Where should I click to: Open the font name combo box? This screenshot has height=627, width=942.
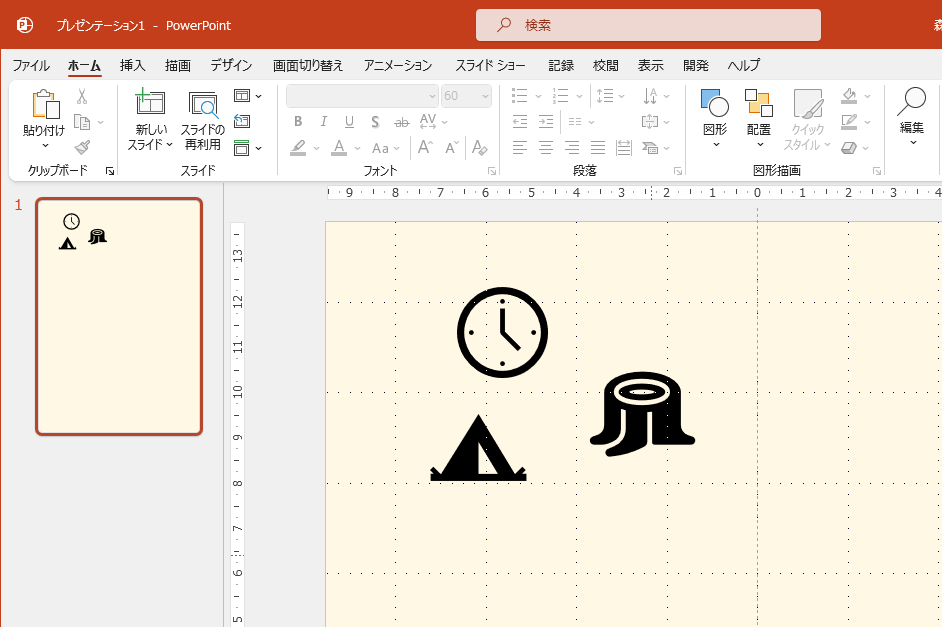click(362, 96)
